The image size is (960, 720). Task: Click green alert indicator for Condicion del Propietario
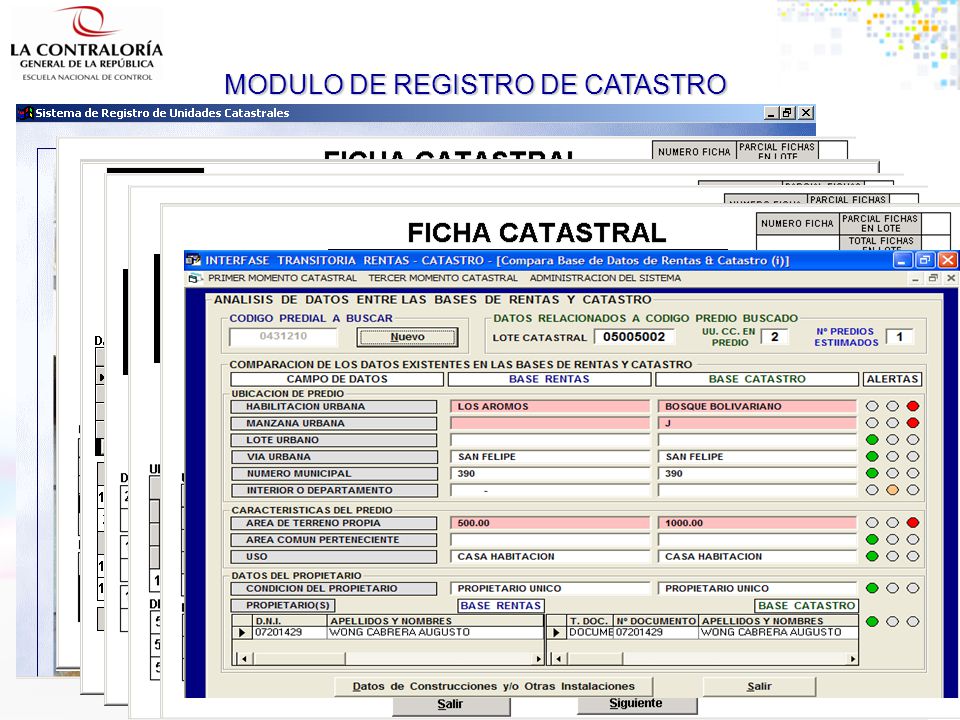(x=872, y=588)
